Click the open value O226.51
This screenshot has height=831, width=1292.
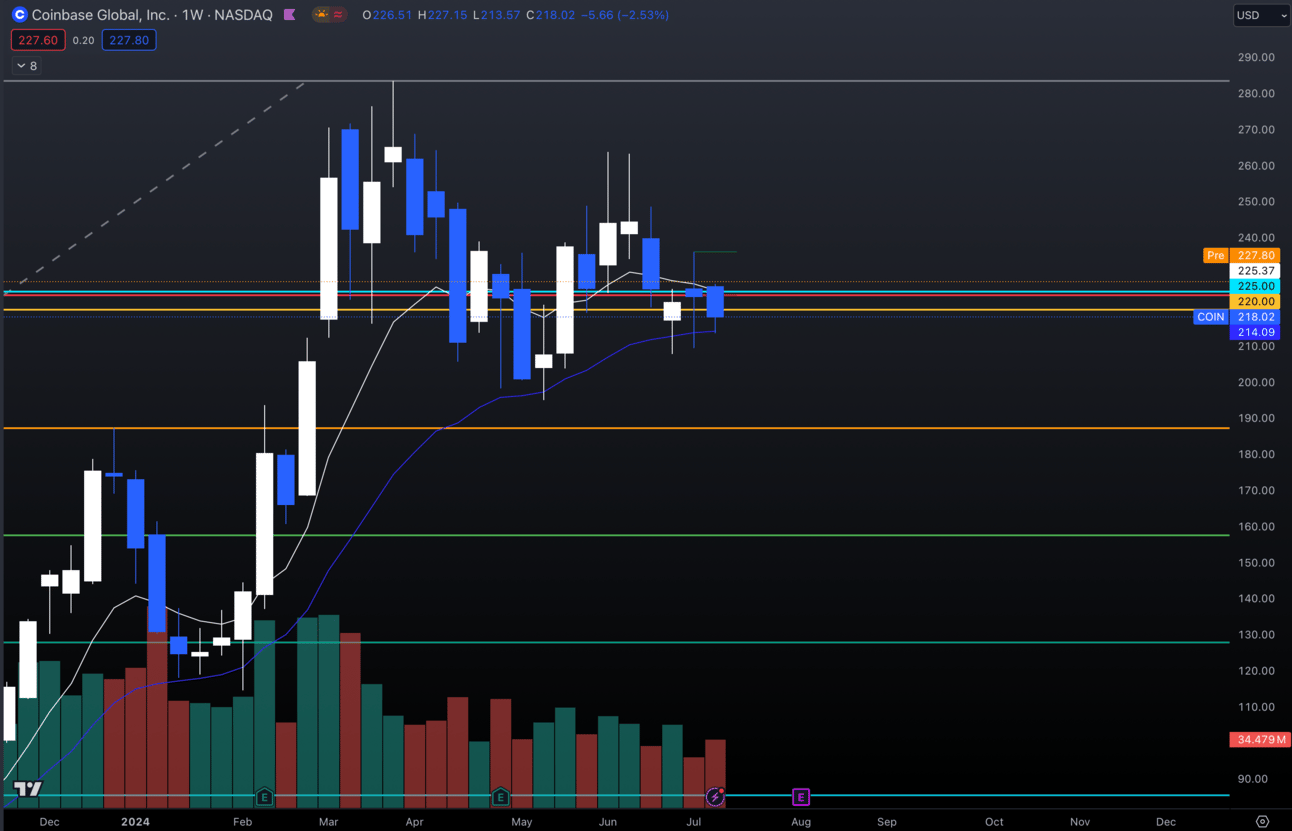pos(387,15)
